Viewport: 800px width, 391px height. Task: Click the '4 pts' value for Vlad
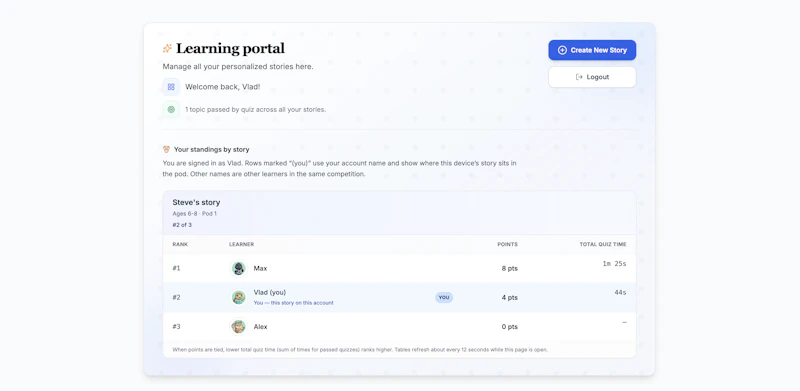click(x=510, y=297)
